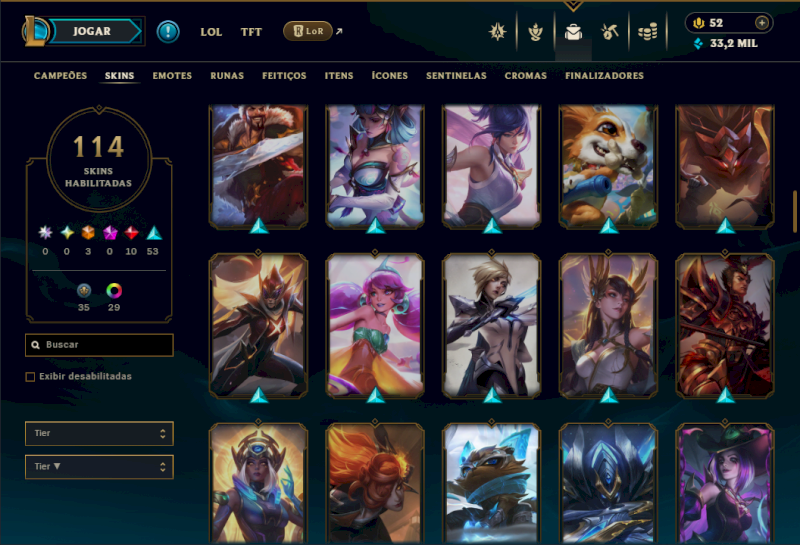The width and height of the screenshot is (800, 545).
Task: Expand the first Tier dropdown
Action: click(x=99, y=433)
